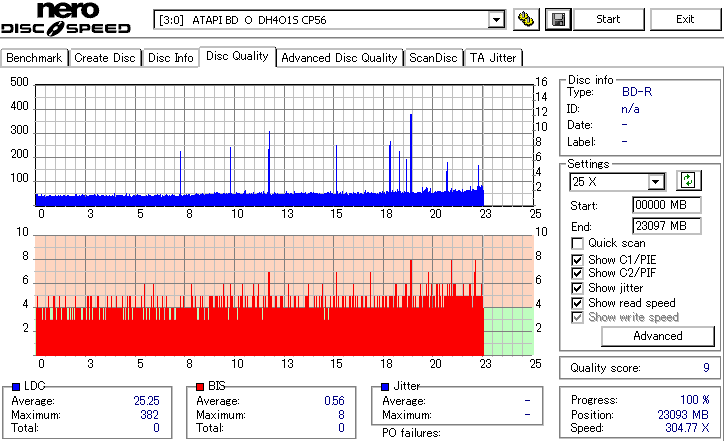Click the LDC maximum value 382
The image size is (724, 441).
(x=150, y=415)
